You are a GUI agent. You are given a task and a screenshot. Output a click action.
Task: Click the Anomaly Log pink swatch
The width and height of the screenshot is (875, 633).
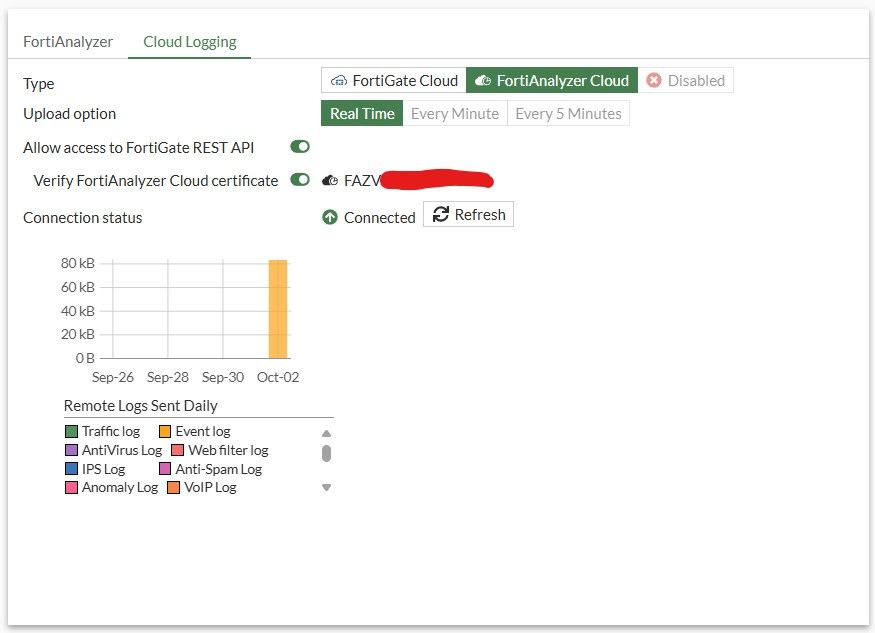click(71, 488)
